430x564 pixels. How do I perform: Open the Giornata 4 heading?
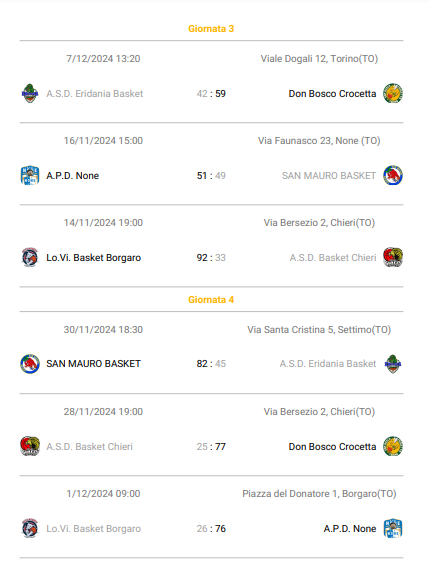[211, 300]
